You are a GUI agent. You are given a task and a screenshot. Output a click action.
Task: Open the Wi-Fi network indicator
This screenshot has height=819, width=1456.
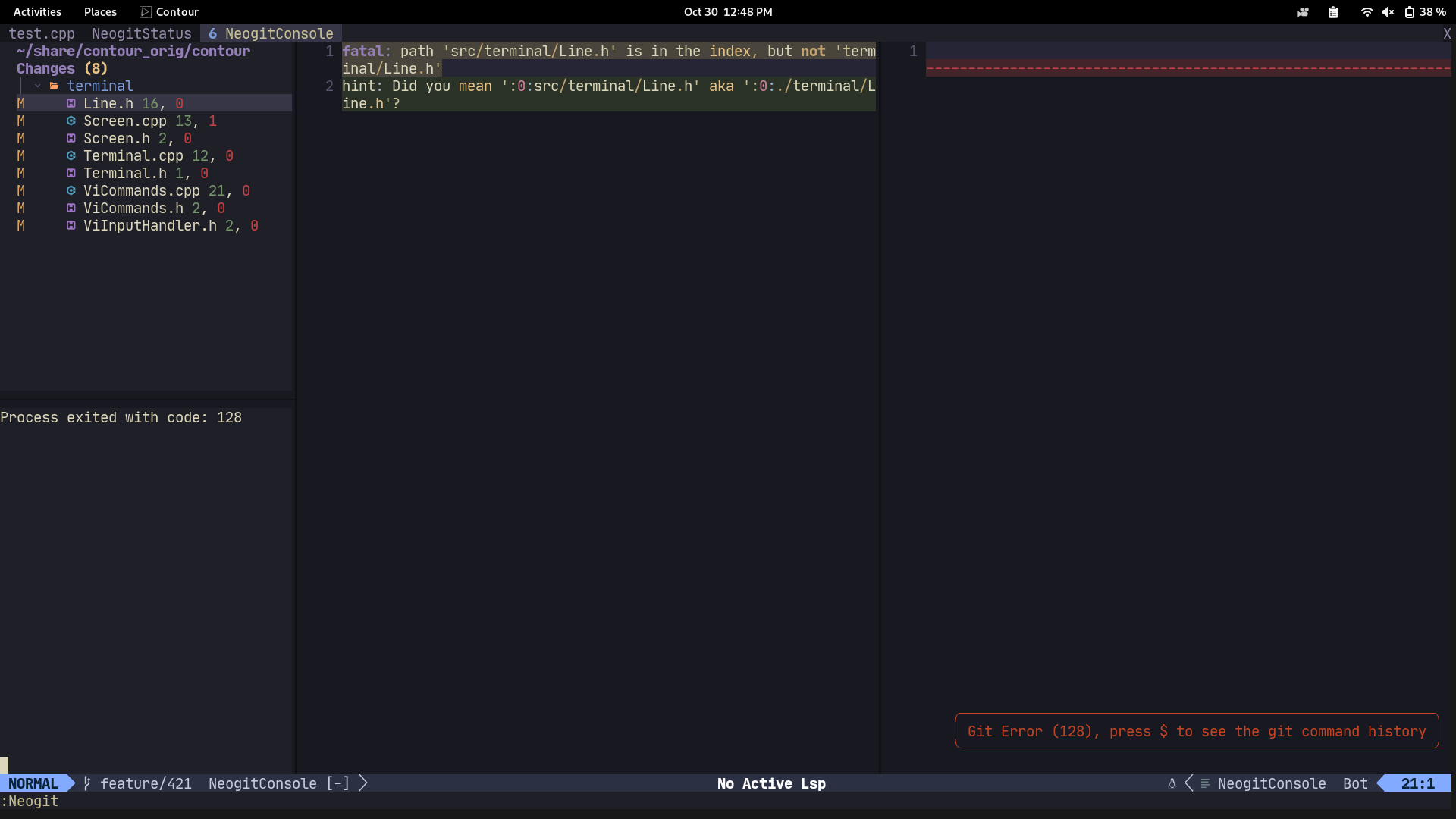[1367, 12]
